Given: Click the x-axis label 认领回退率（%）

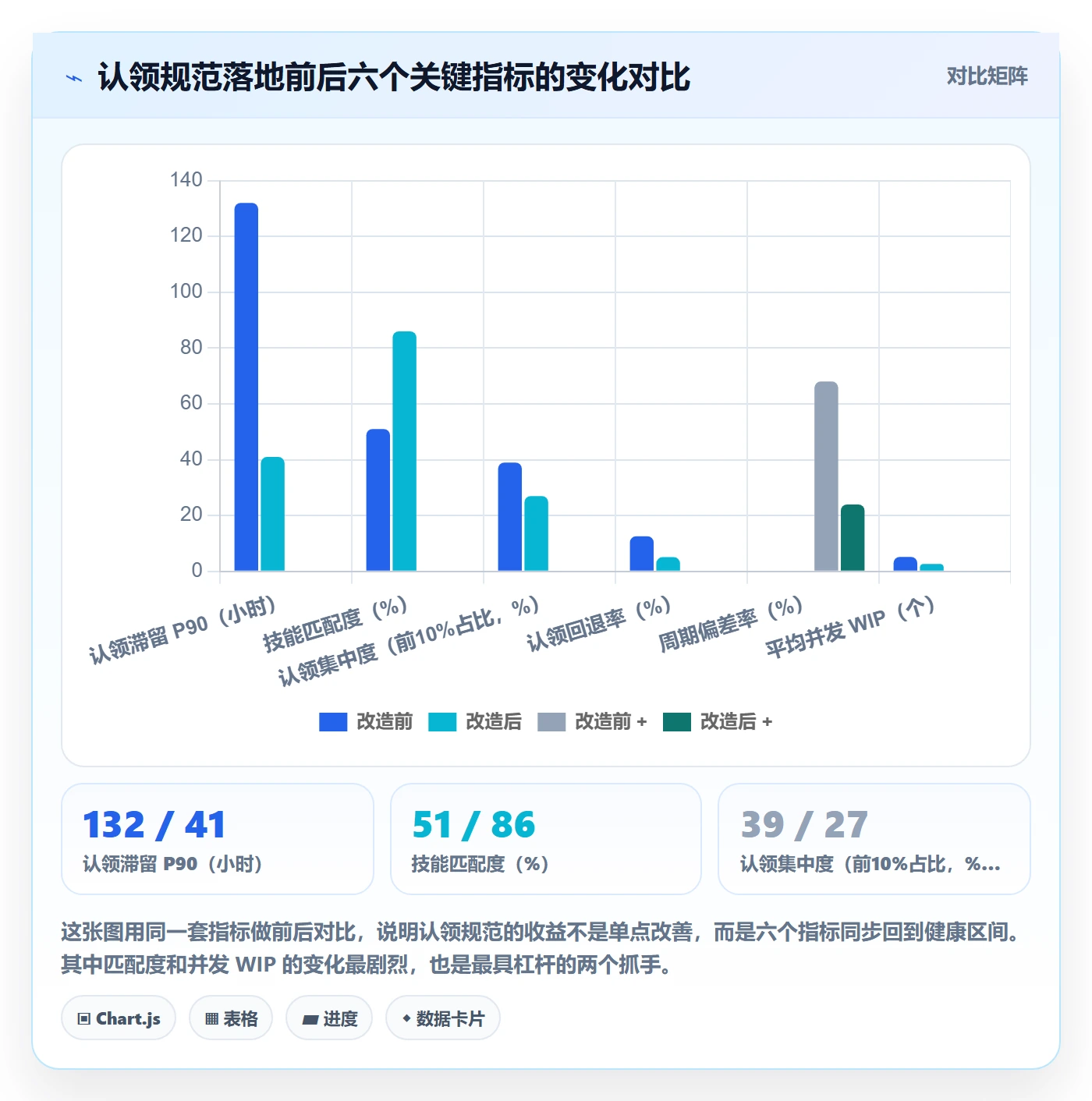Looking at the screenshot, I should 599,624.
